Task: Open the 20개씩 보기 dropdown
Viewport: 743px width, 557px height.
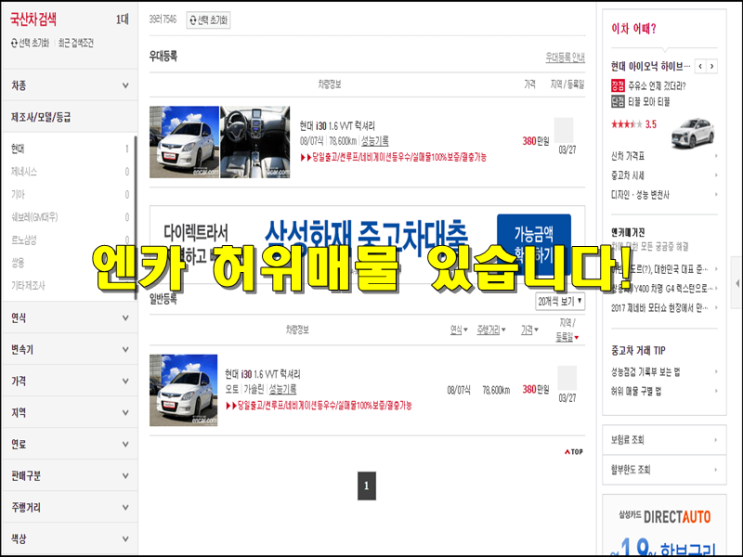Action: coord(560,301)
